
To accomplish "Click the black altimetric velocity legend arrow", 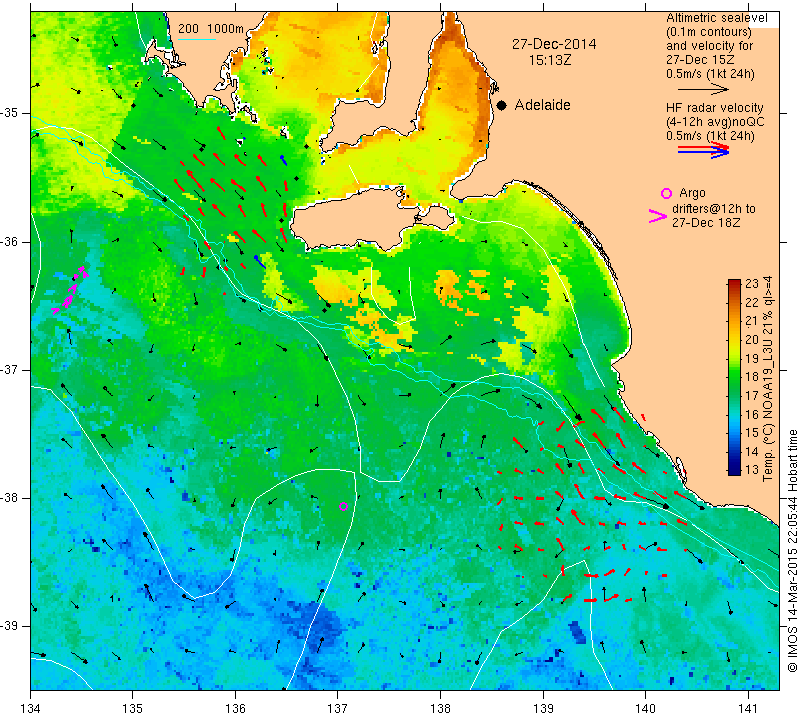I will point(704,89).
